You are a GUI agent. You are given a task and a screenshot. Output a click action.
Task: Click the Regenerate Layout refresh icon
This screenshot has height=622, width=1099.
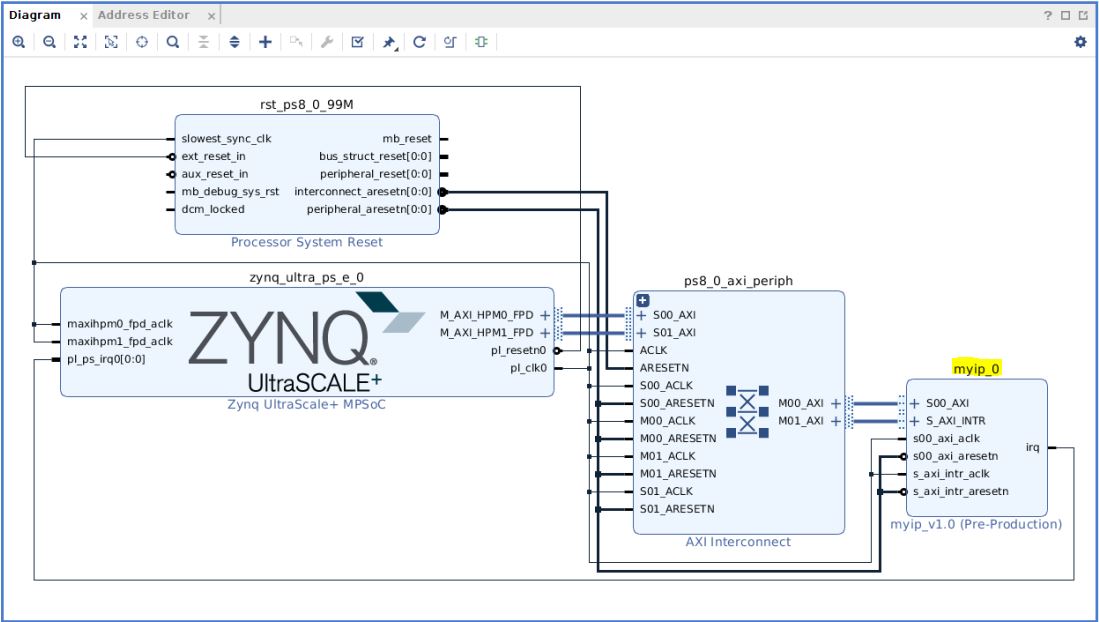point(419,42)
